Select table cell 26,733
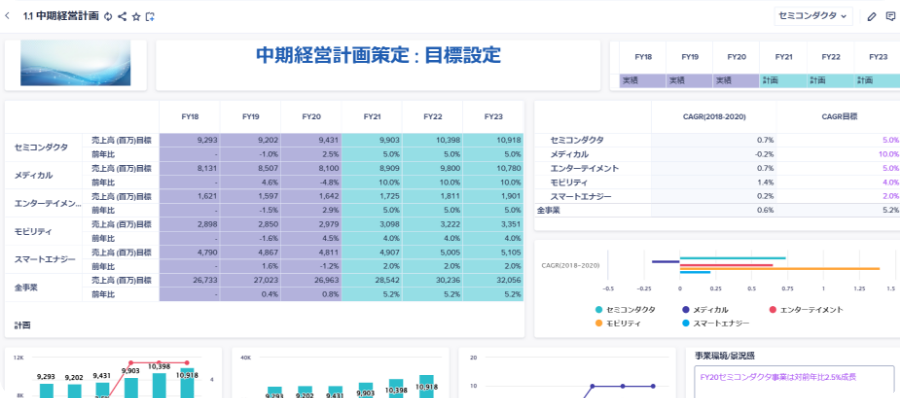The height and width of the screenshot is (398, 900). (189, 280)
